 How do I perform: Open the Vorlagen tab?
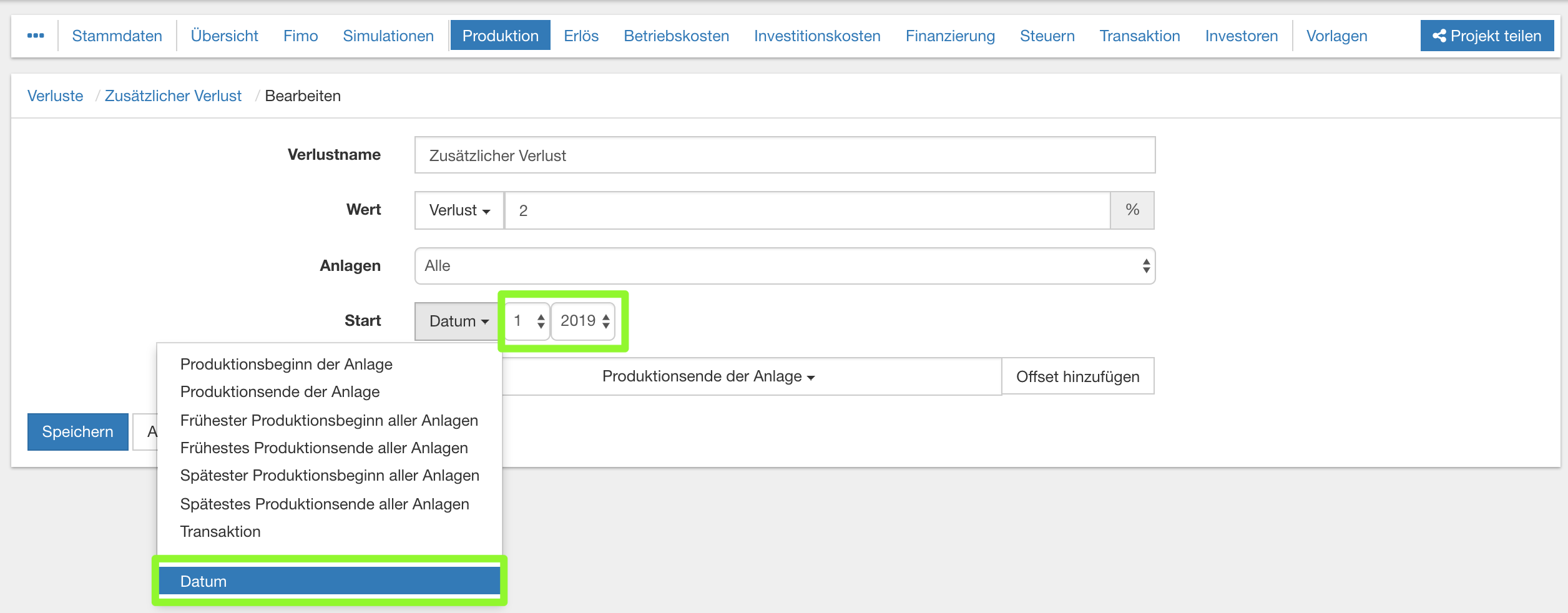point(1336,36)
